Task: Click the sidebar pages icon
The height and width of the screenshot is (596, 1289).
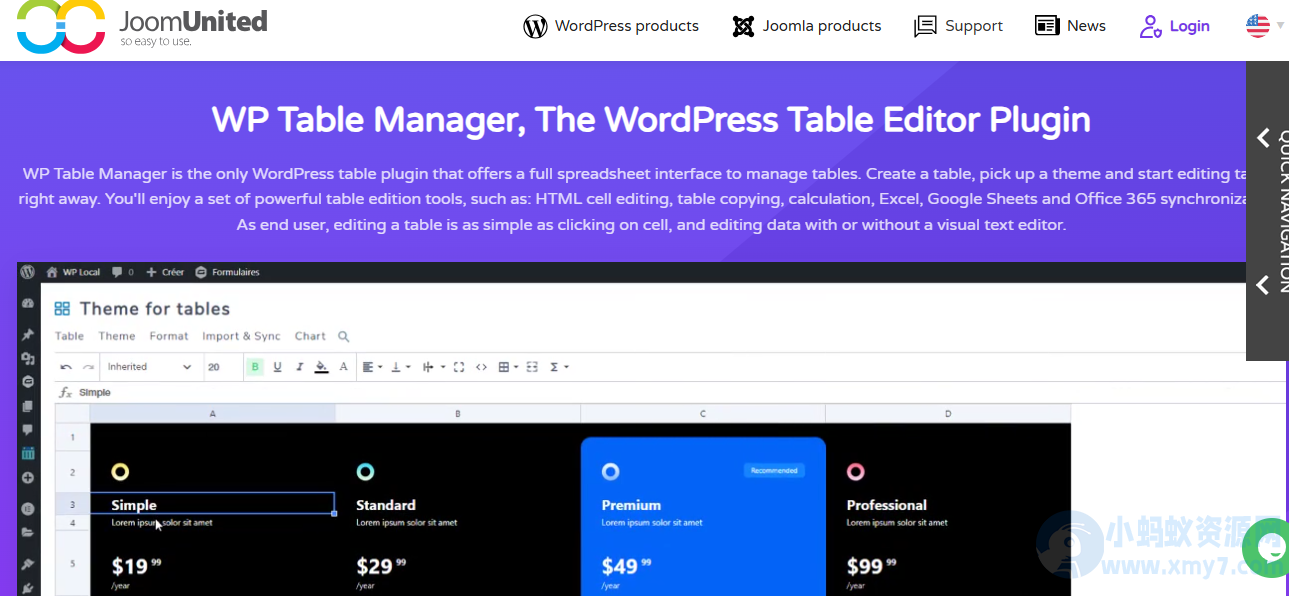Action: pyautogui.click(x=28, y=406)
